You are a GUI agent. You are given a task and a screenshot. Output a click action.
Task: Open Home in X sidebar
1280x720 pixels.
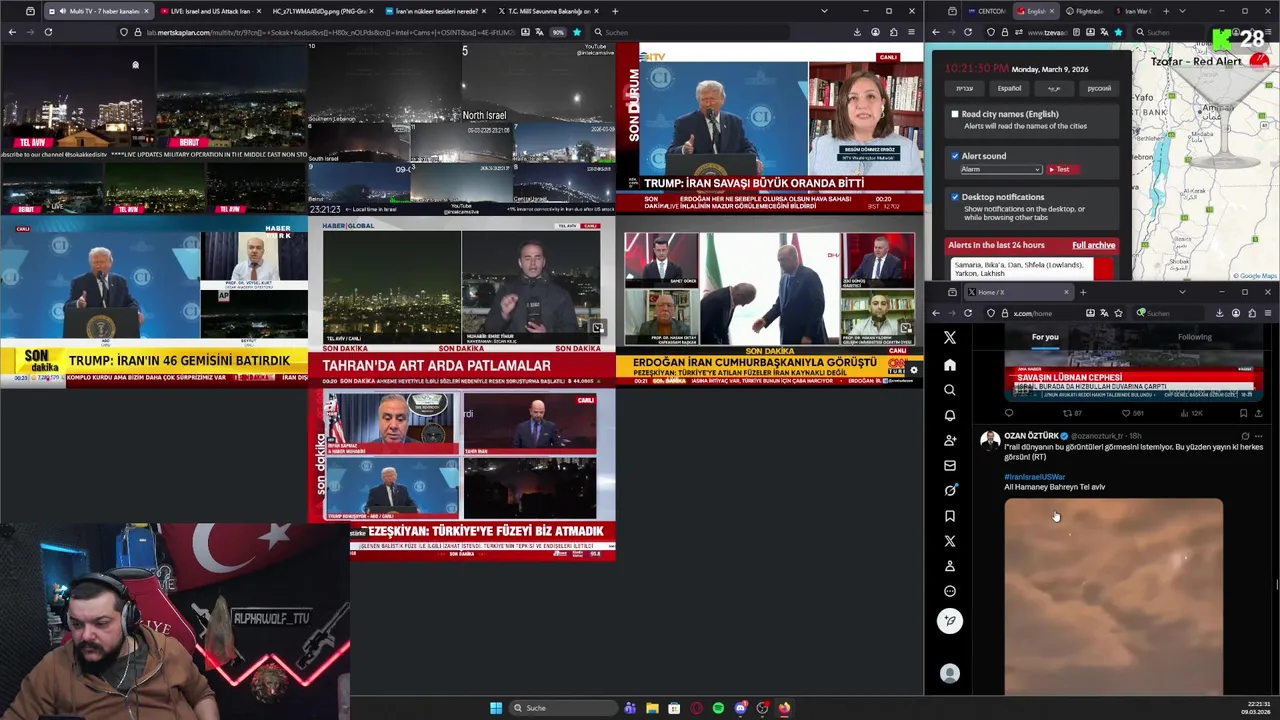point(950,365)
